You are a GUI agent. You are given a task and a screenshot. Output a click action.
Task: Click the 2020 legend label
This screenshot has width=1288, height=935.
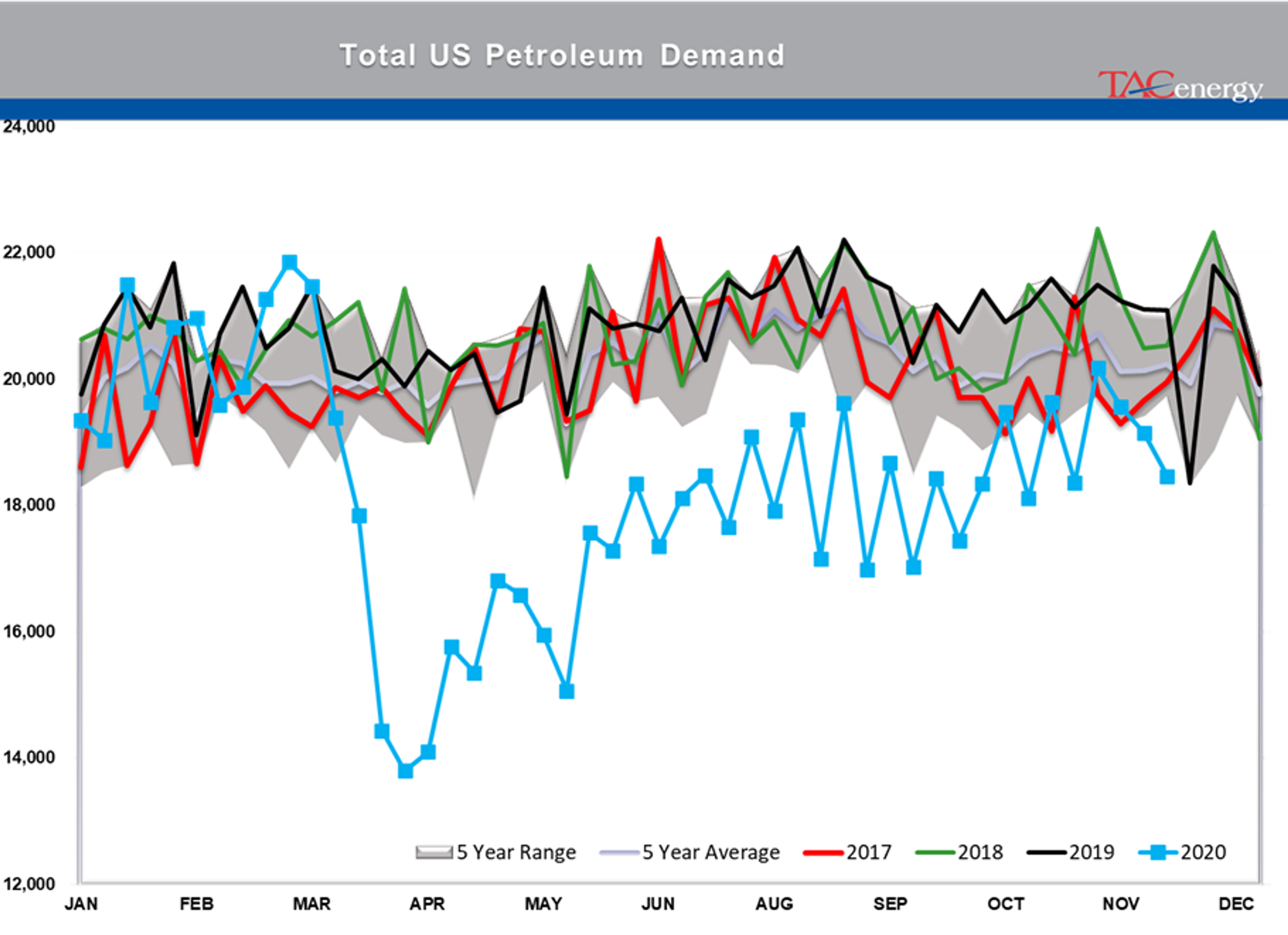tap(1203, 852)
